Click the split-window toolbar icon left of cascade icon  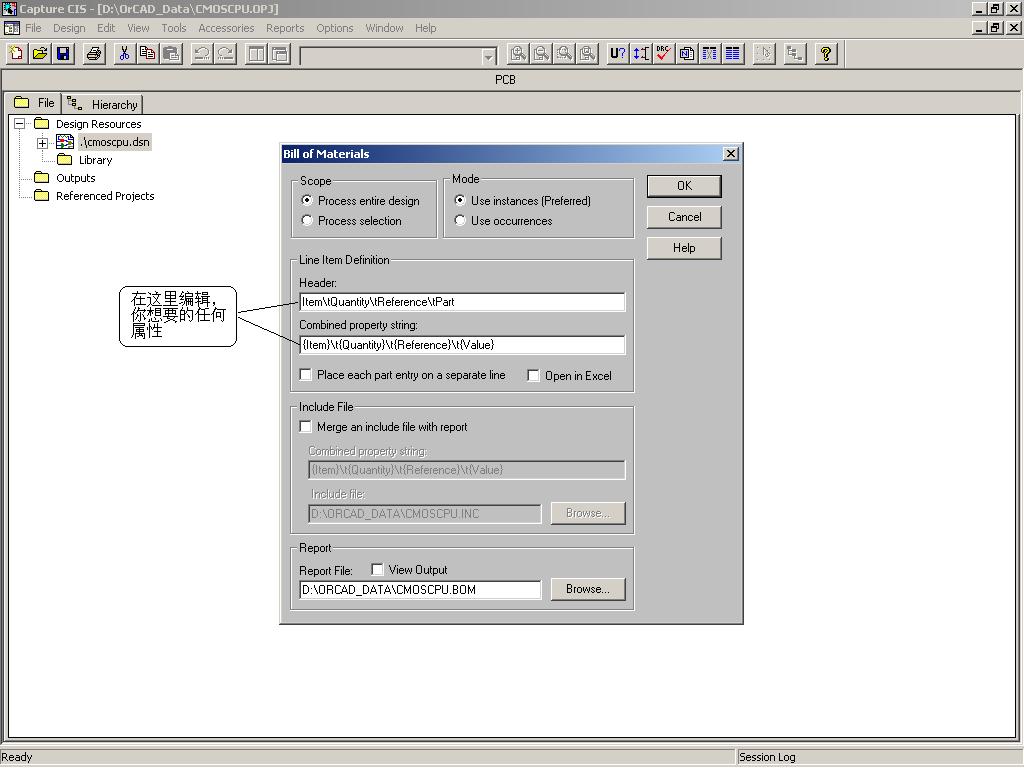click(x=256, y=54)
